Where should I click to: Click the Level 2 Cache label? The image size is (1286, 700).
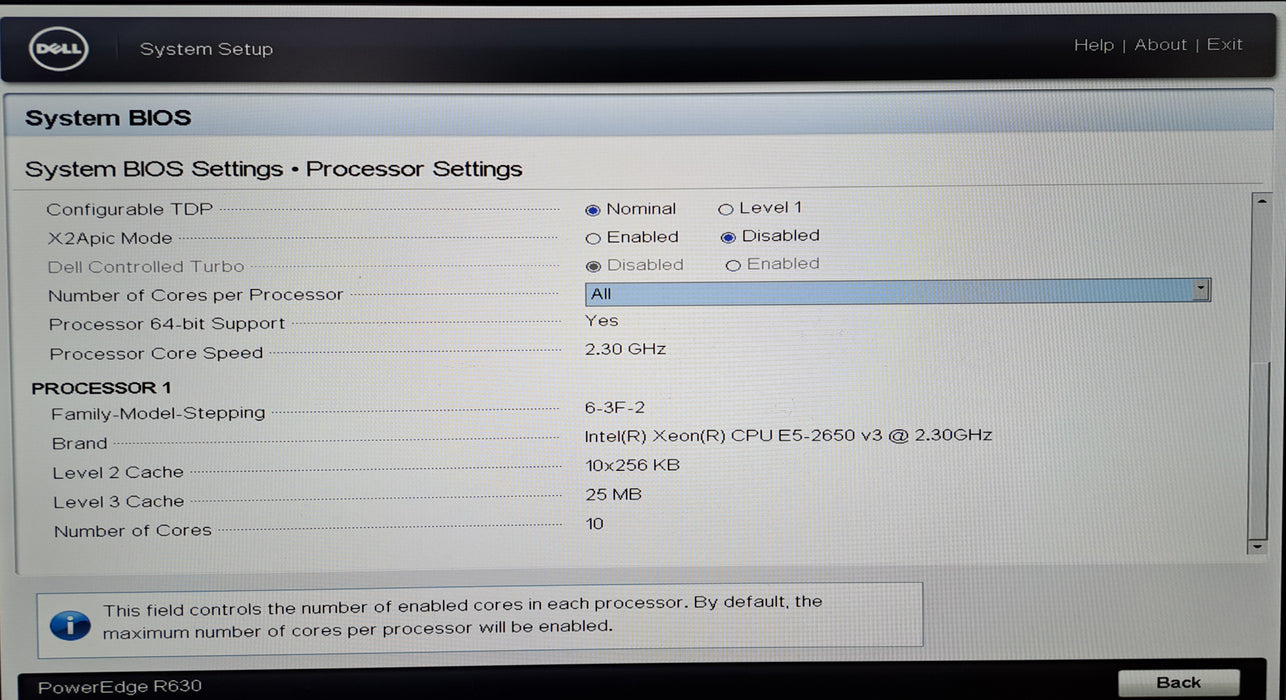[x=118, y=472]
